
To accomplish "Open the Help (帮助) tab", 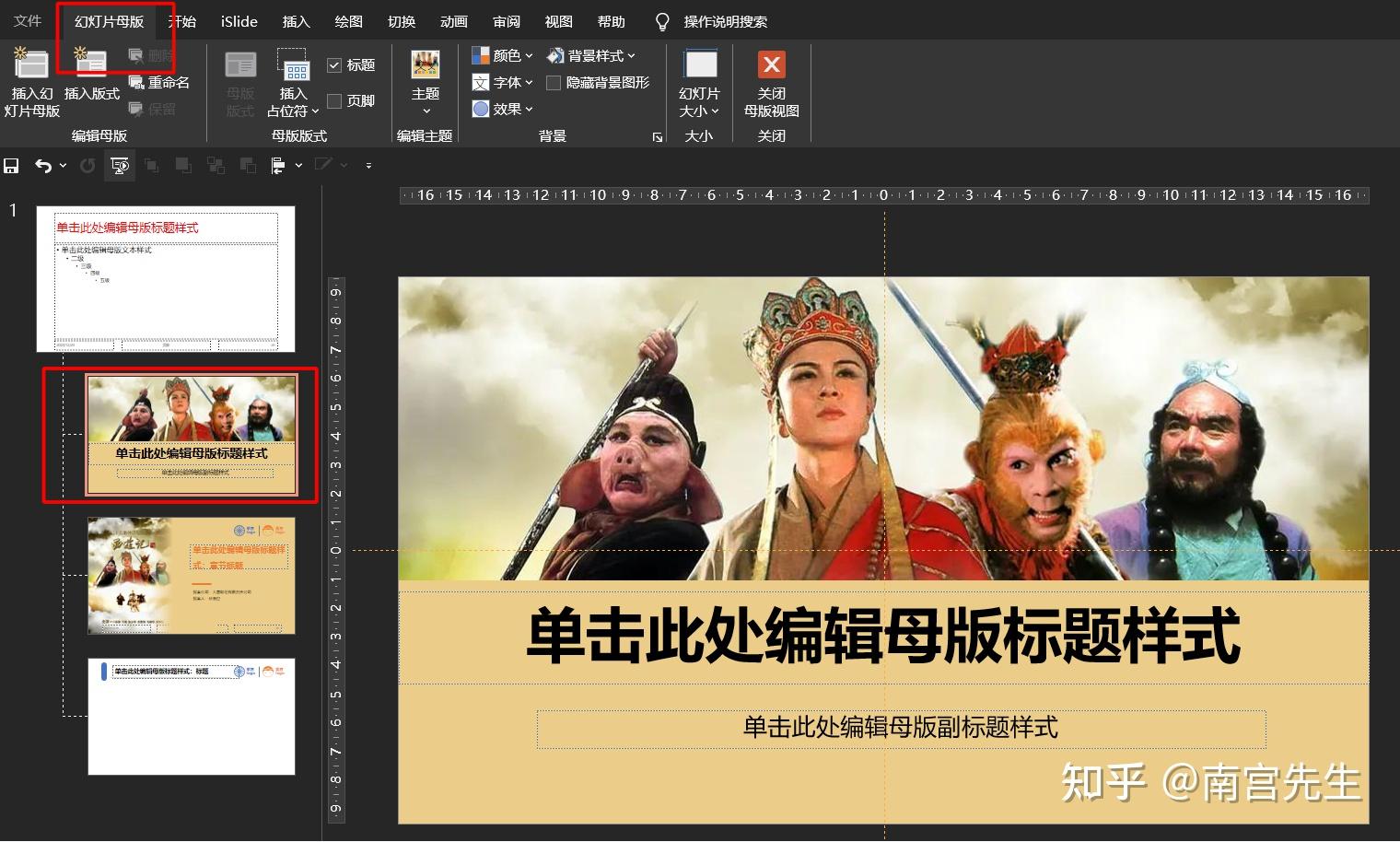I will (612, 21).
